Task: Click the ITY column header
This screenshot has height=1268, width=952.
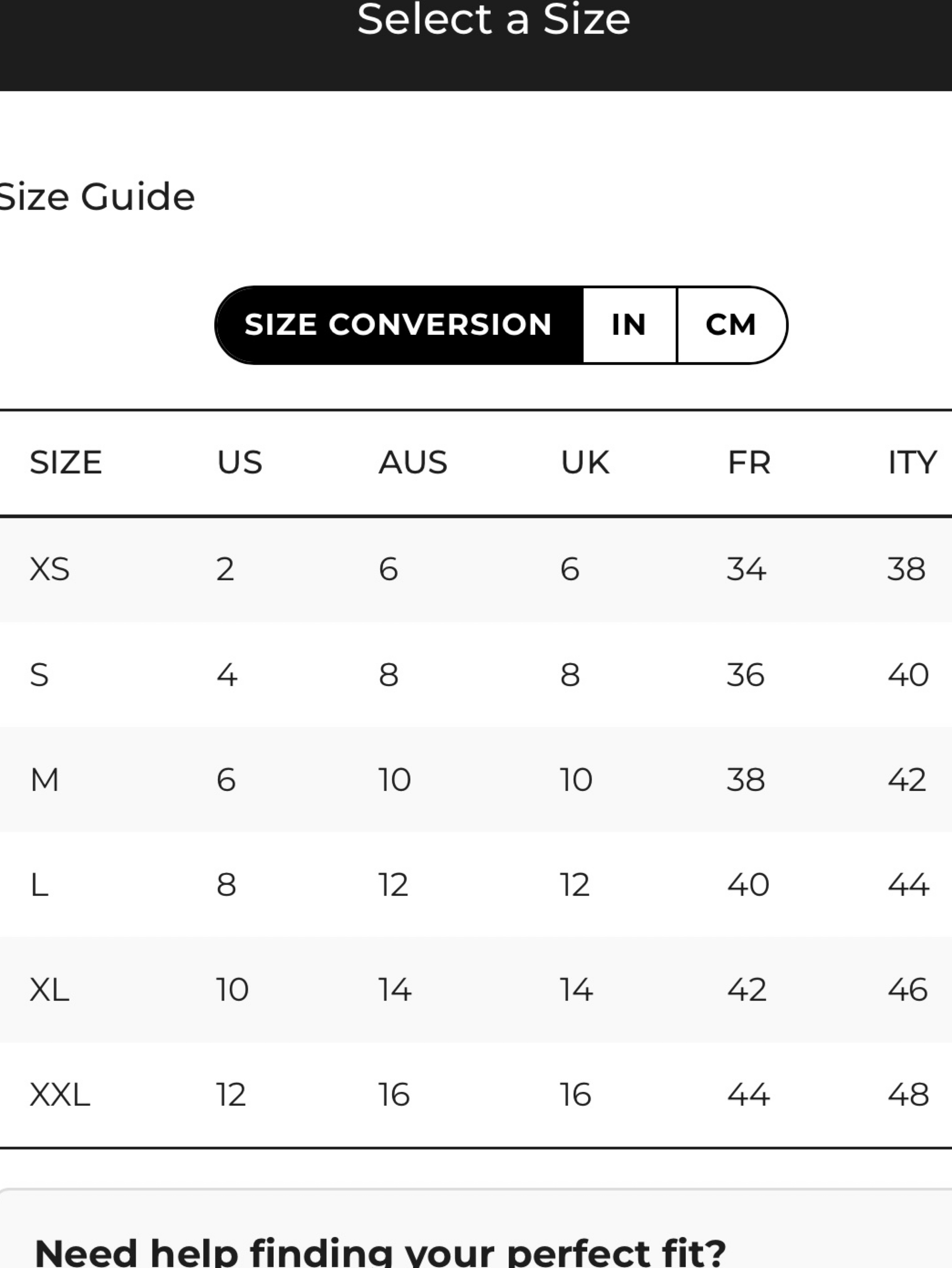Action: [x=912, y=462]
